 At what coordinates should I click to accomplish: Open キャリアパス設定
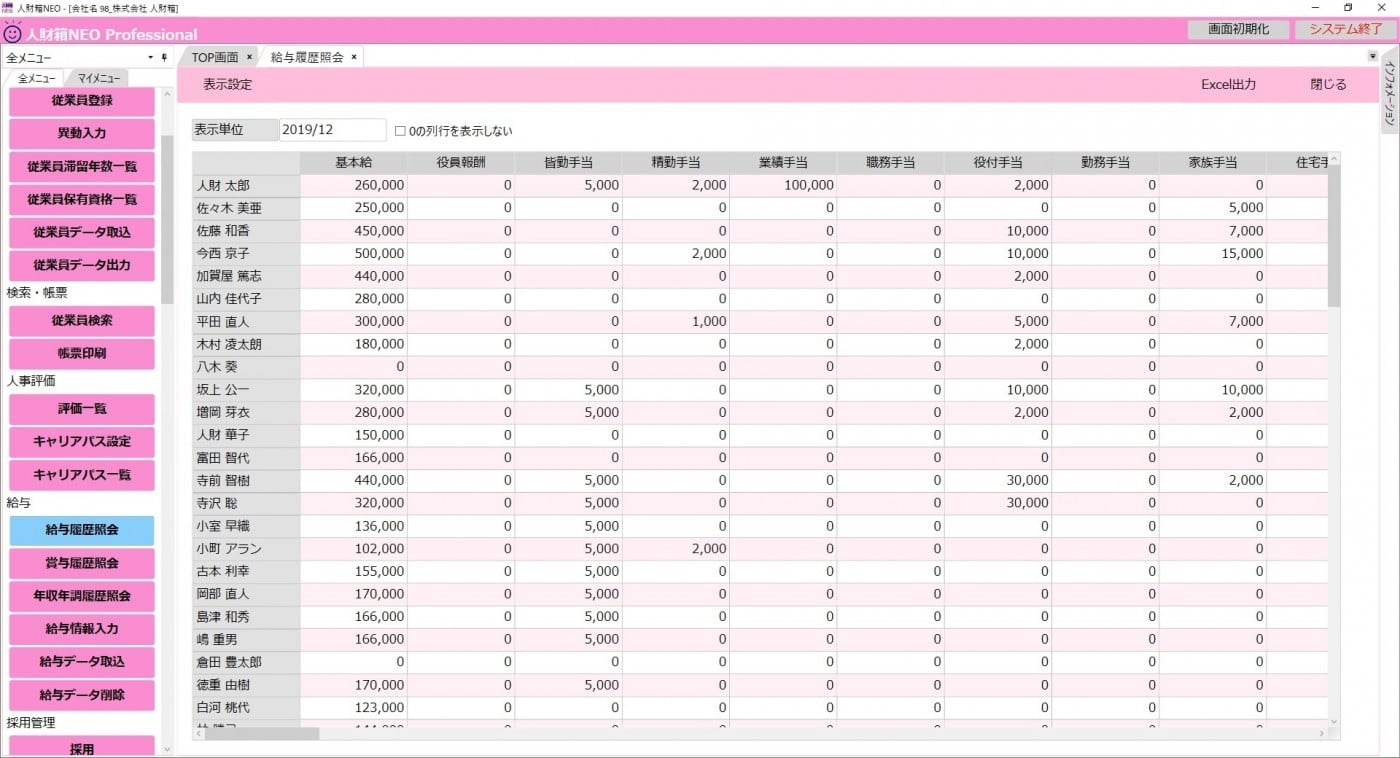click(82, 442)
